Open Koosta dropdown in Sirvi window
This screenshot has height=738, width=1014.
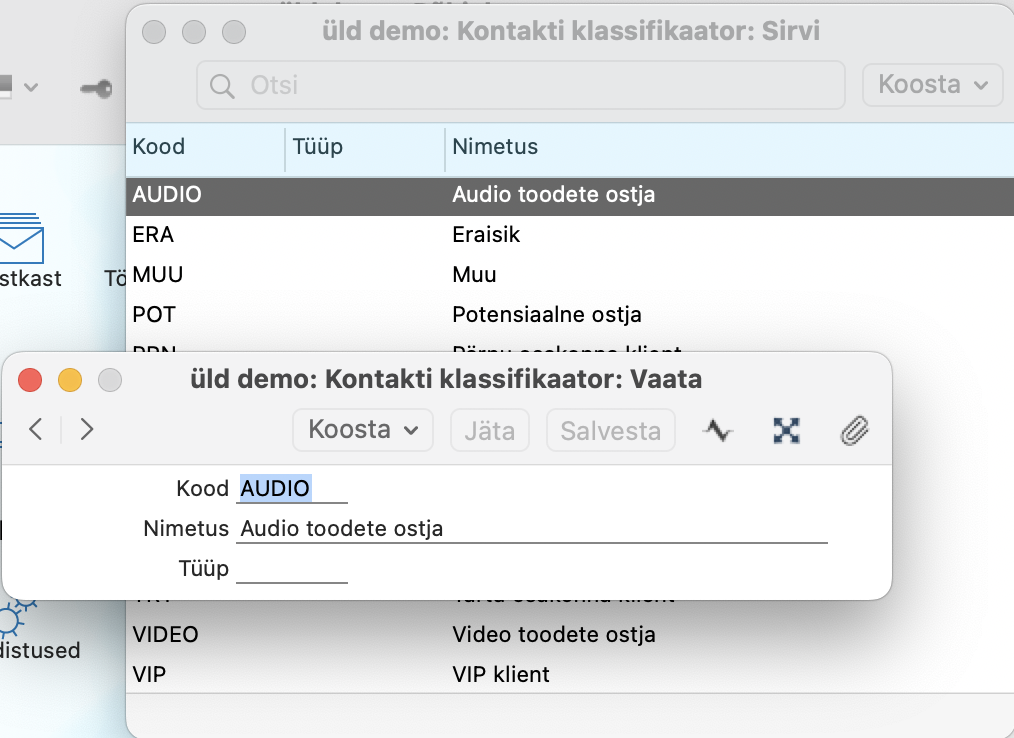click(932, 85)
